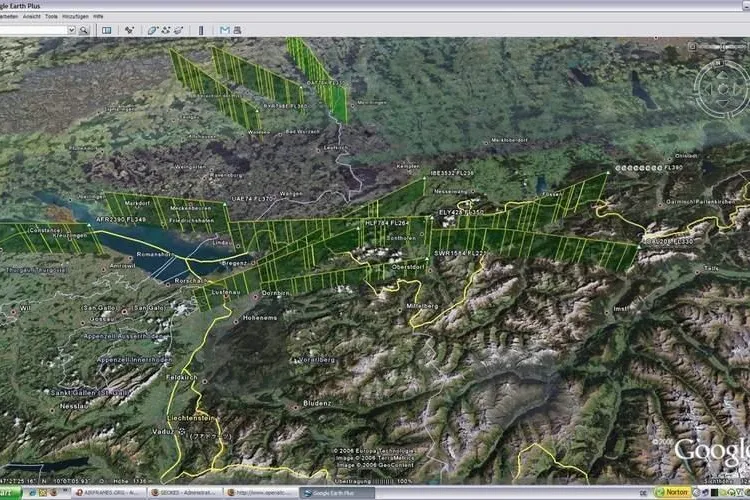The height and width of the screenshot is (500, 750).
Task: Switch to the ABFRAMES taskbar window
Action: click(109, 493)
